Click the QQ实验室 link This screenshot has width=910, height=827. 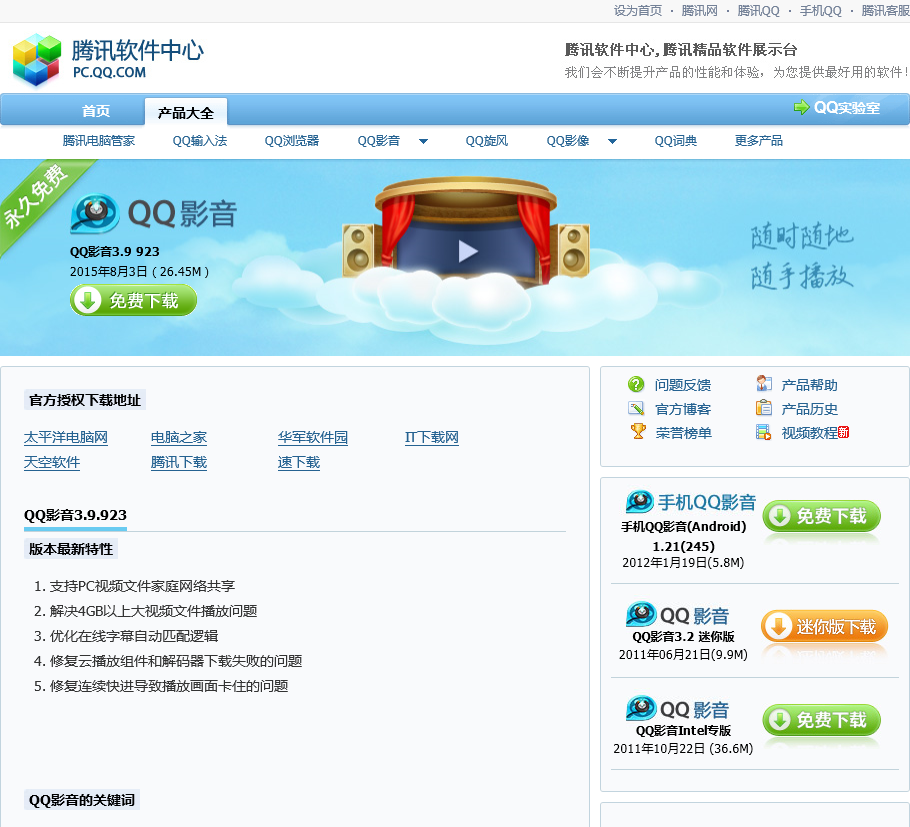[847, 107]
